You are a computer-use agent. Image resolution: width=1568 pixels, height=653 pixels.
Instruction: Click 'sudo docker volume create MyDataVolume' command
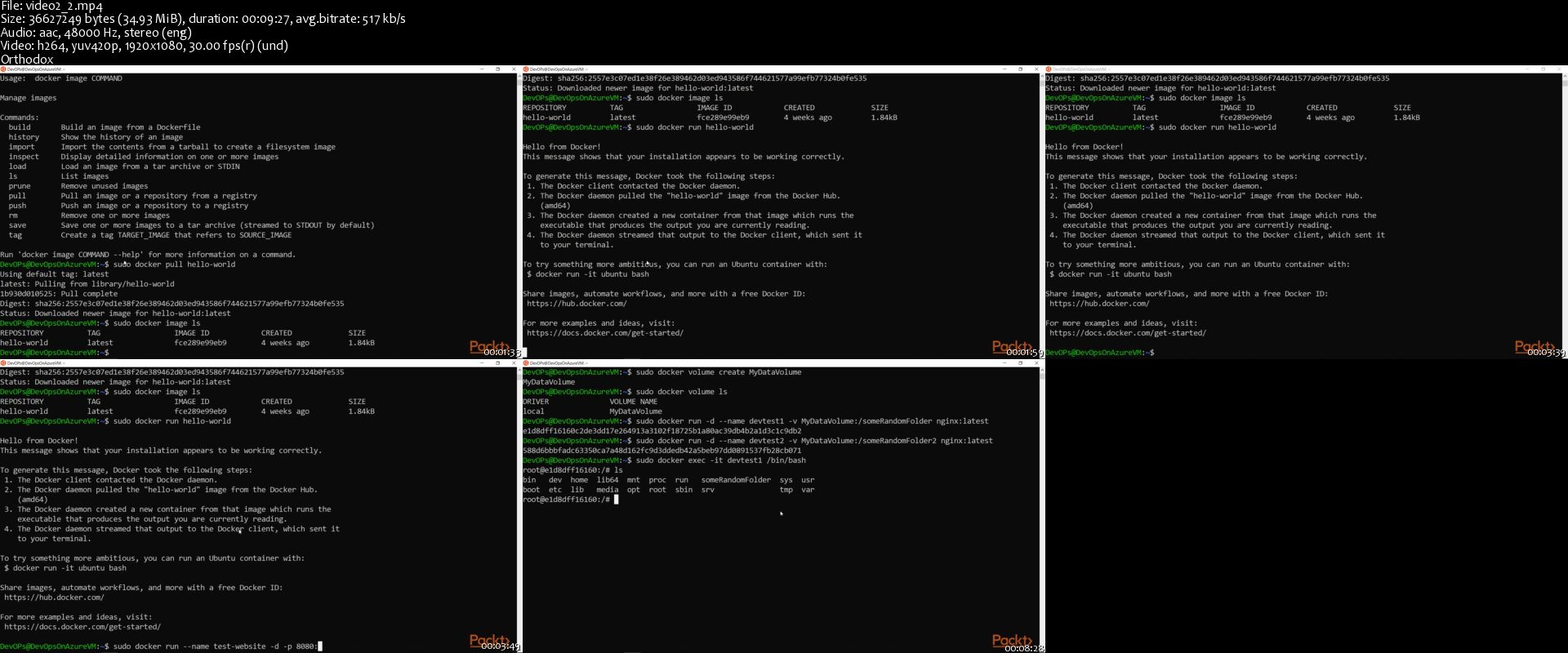pos(718,372)
